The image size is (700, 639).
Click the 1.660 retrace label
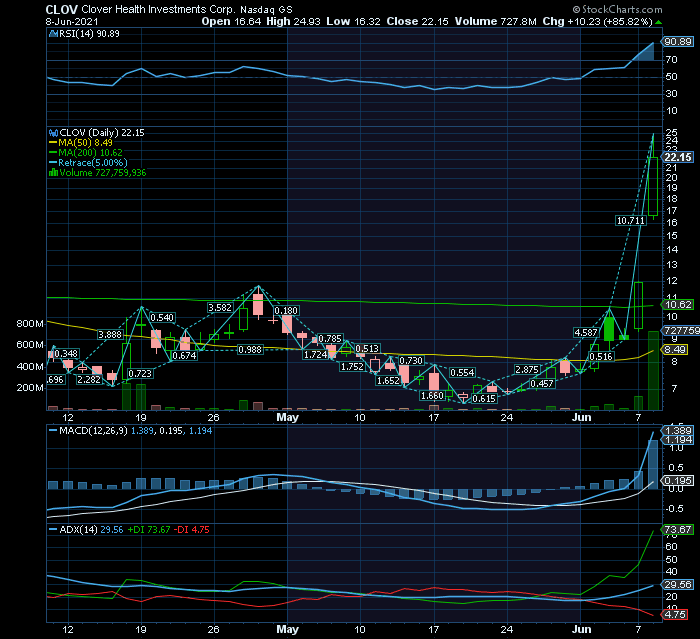click(x=432, y=396)
